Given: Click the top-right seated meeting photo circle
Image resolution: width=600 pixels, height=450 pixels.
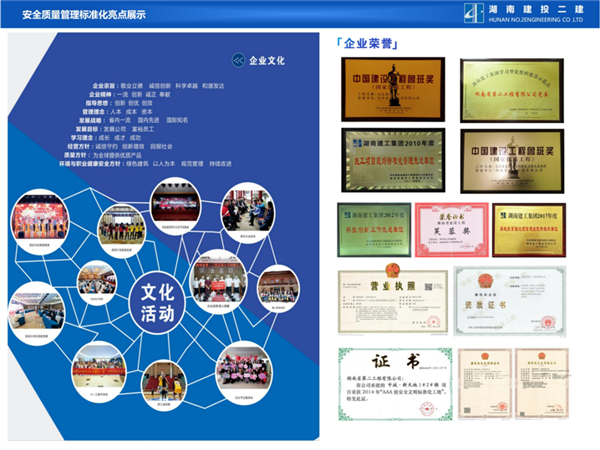Looking at the screenshot, I should coord(247,205).
